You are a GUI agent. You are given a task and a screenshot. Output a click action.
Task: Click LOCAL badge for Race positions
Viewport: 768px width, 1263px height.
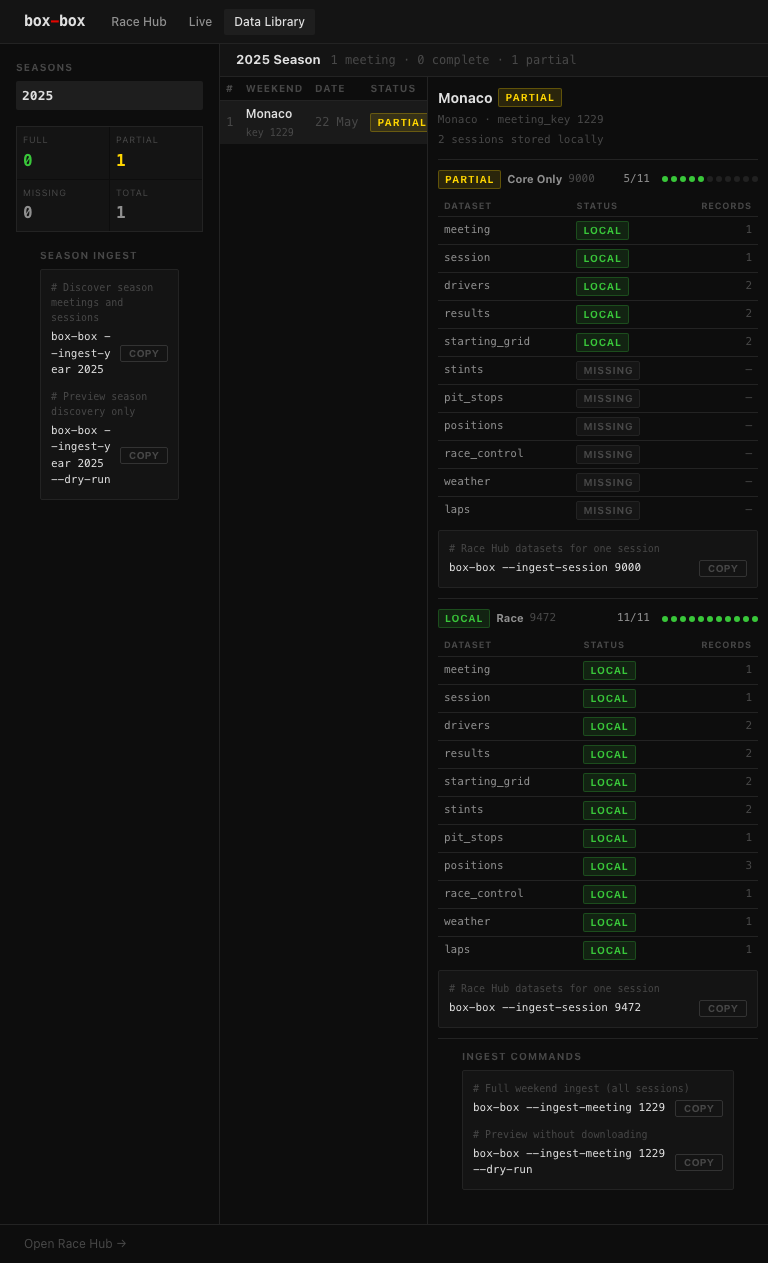tap(609, 866)
